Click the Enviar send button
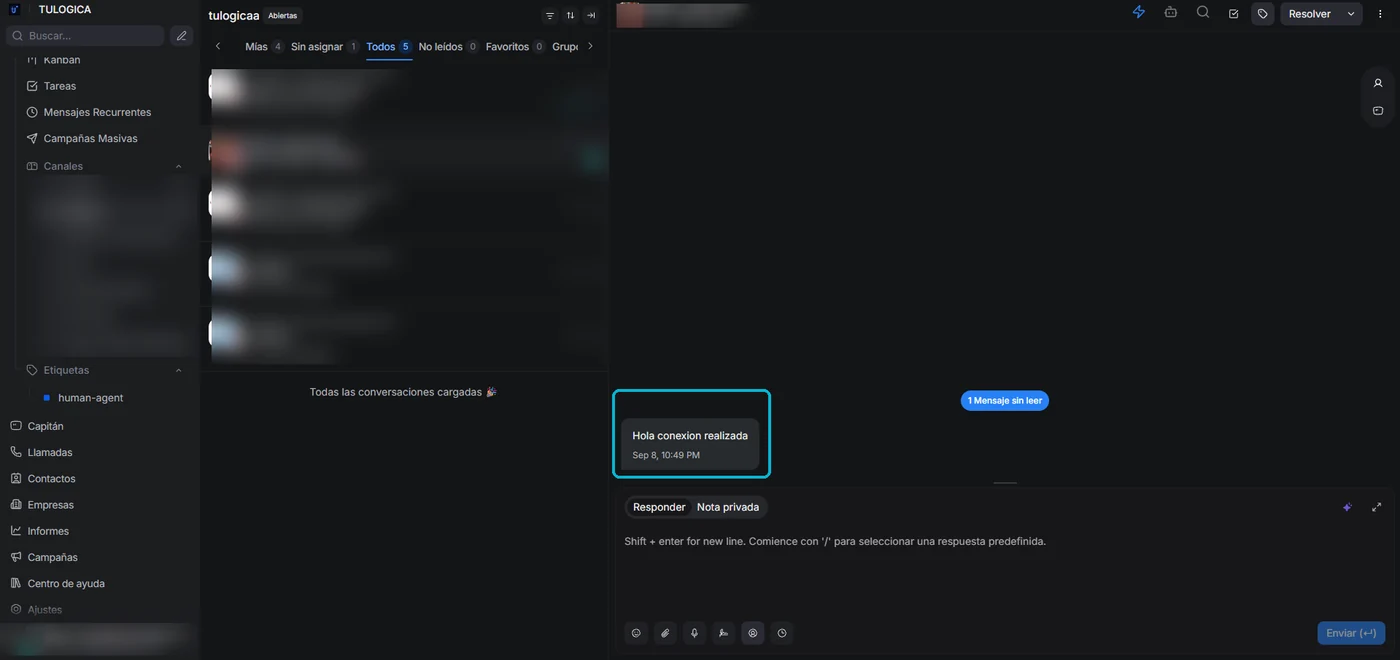This screenshot has height=660, width=1400. 1351,633
